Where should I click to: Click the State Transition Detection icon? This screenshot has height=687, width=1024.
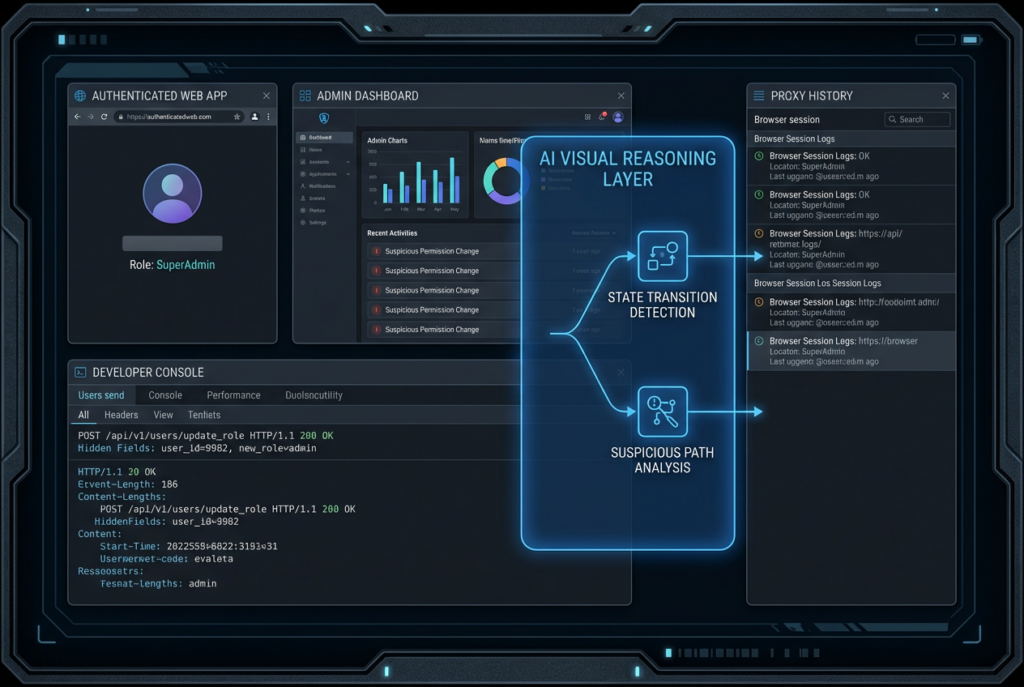coord(662,256)
